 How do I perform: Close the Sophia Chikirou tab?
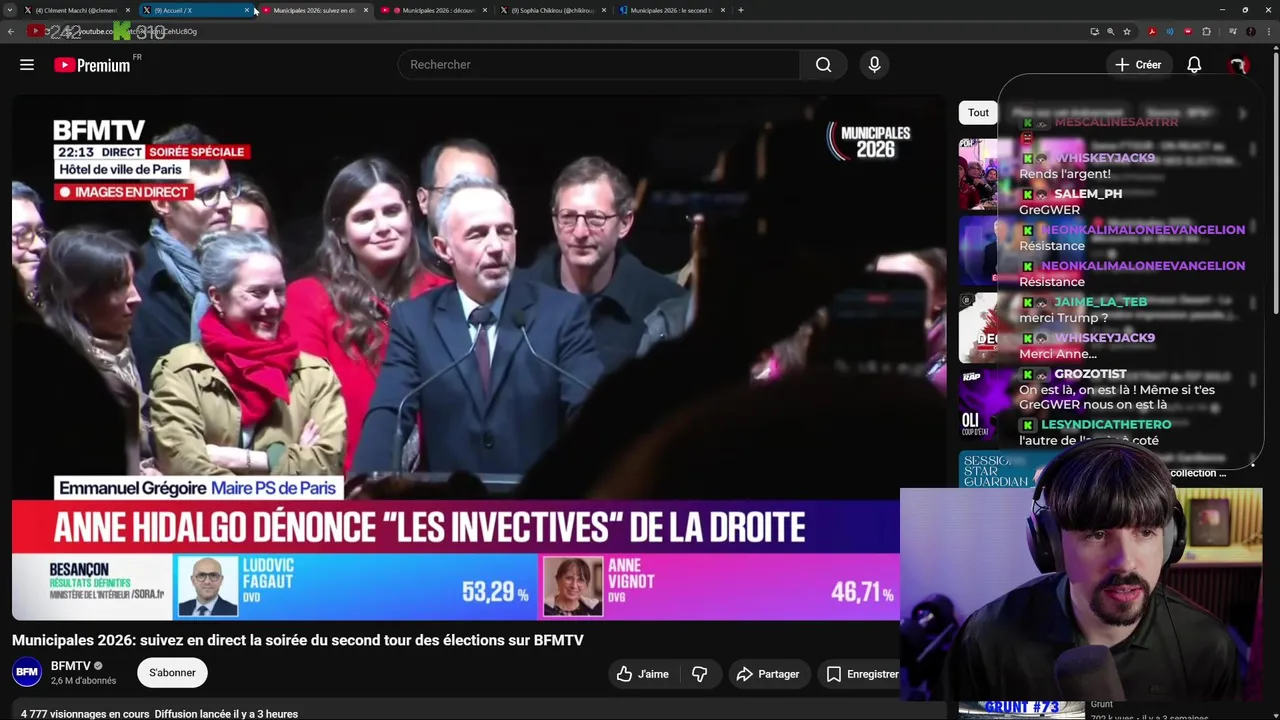(x=604, y=10)
